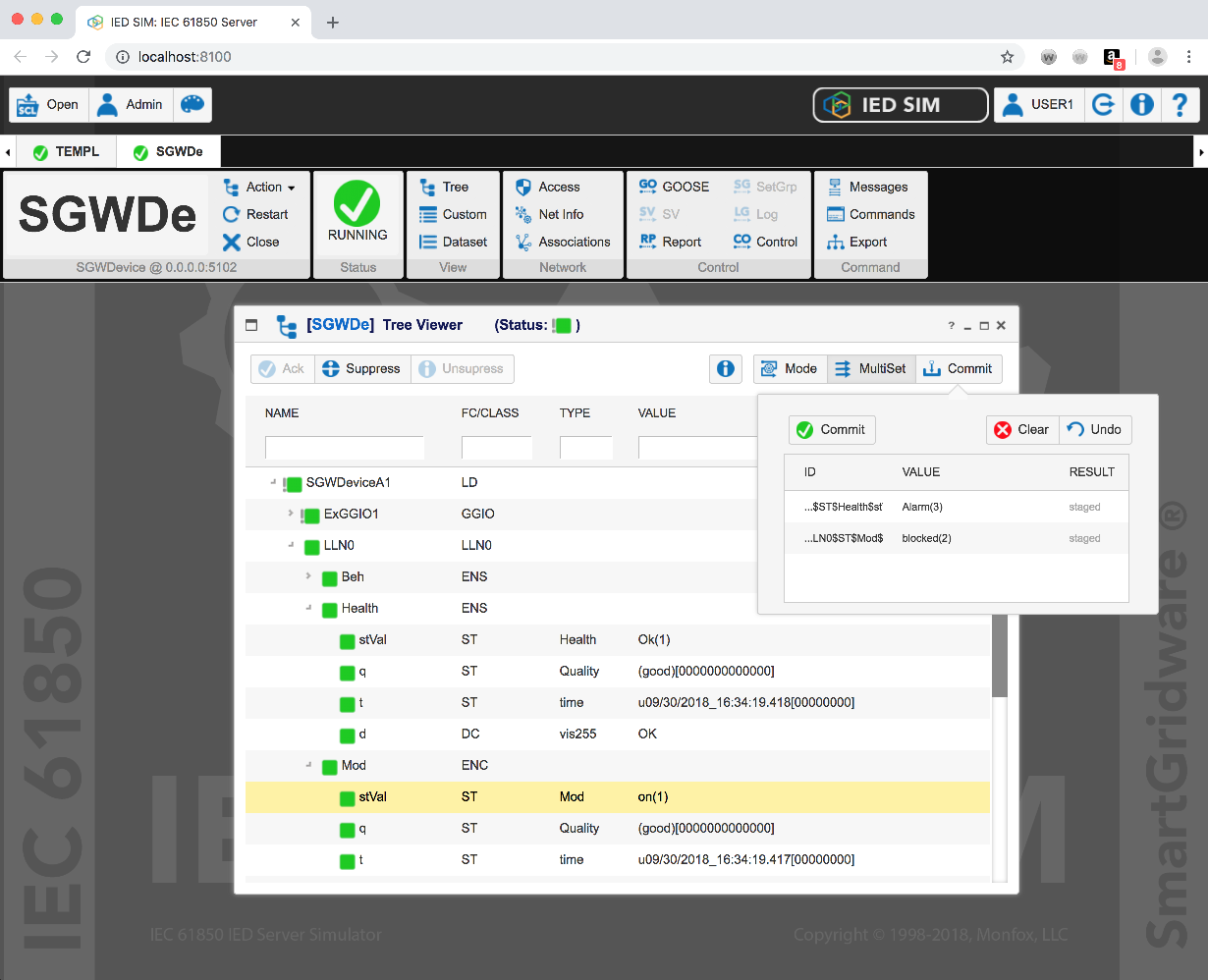1208x980 pixels.
Task: Click the VALUE filter input
Action: tap(697, 448)
